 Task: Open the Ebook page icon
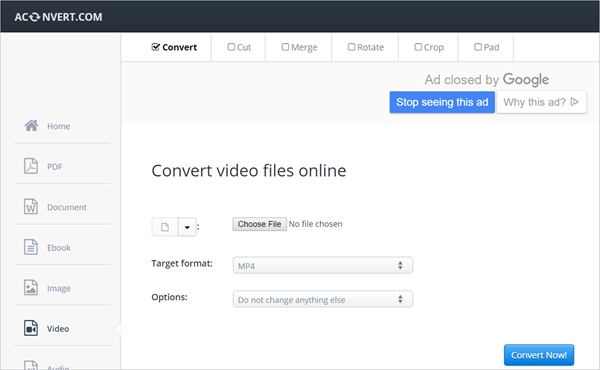pyautogui.click(x=31, y=247)
